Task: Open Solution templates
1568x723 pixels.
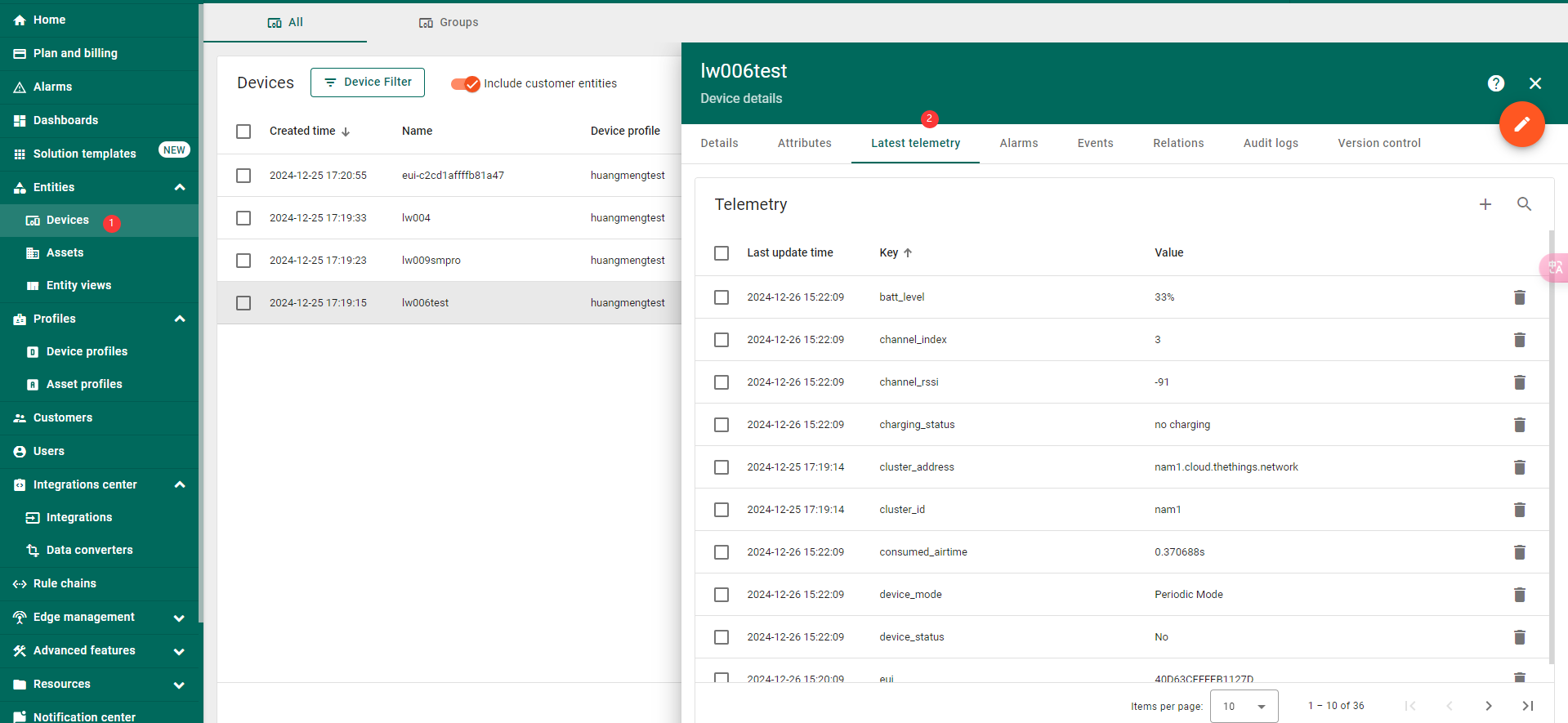Action: [x=99, y=154]
